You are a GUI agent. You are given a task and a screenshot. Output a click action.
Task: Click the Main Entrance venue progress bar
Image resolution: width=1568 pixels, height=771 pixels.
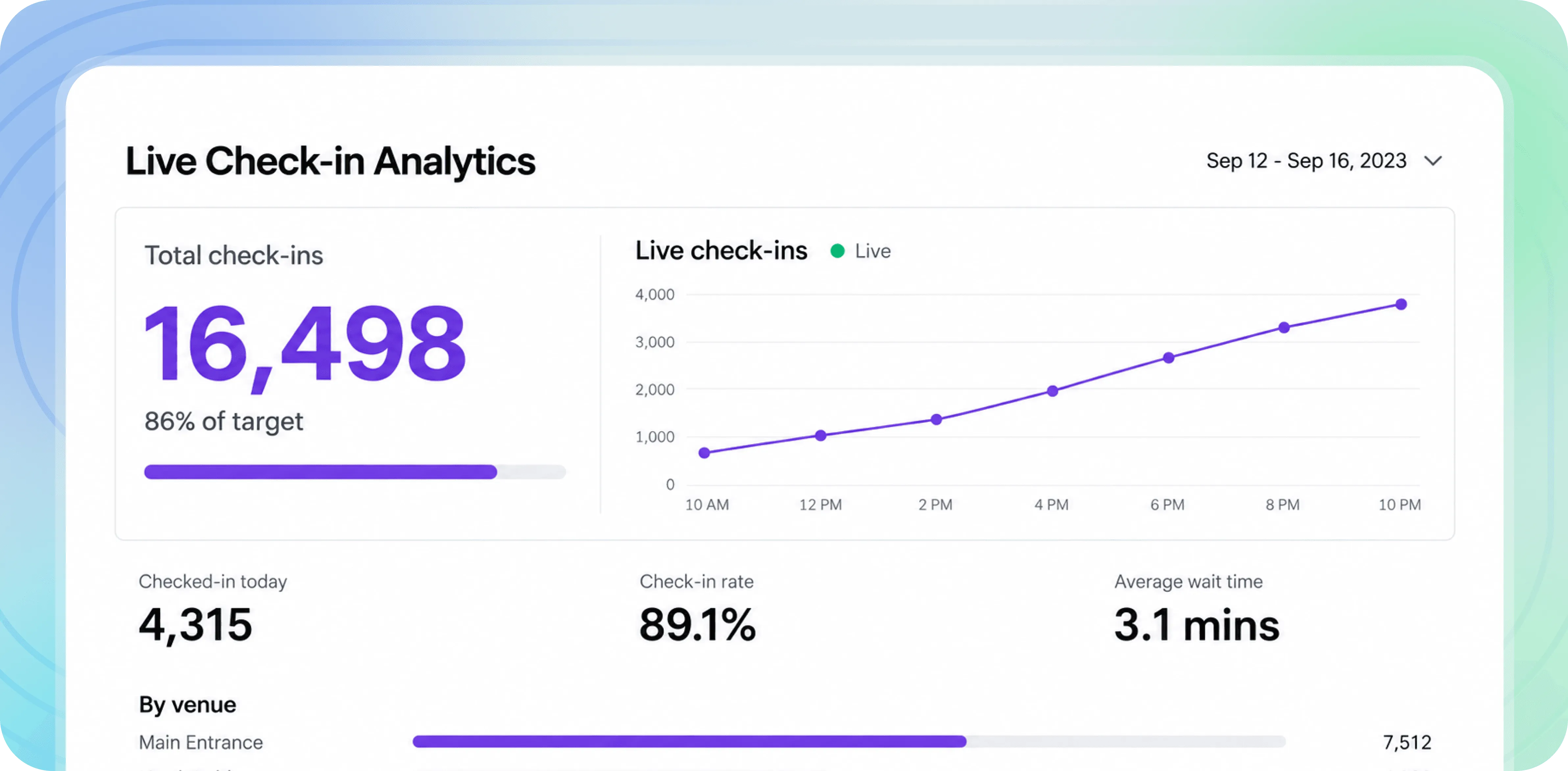[x=849, y=741]
